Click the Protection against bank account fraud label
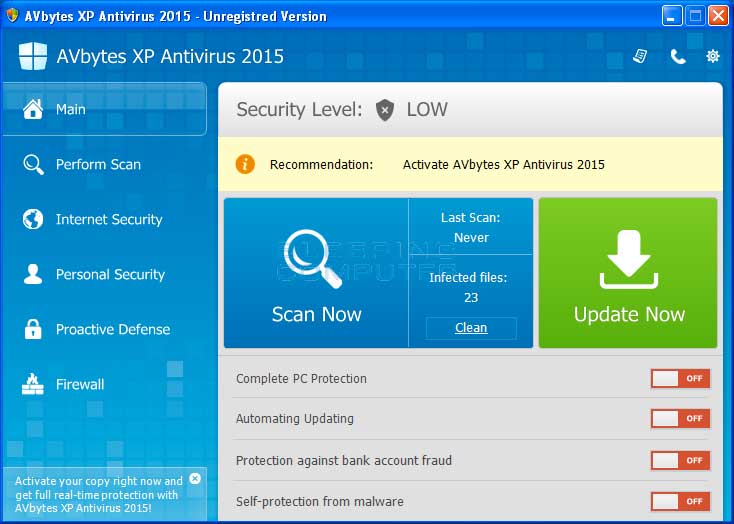The image size is (734, 524). pyautogui.click(x=344, y=460)
